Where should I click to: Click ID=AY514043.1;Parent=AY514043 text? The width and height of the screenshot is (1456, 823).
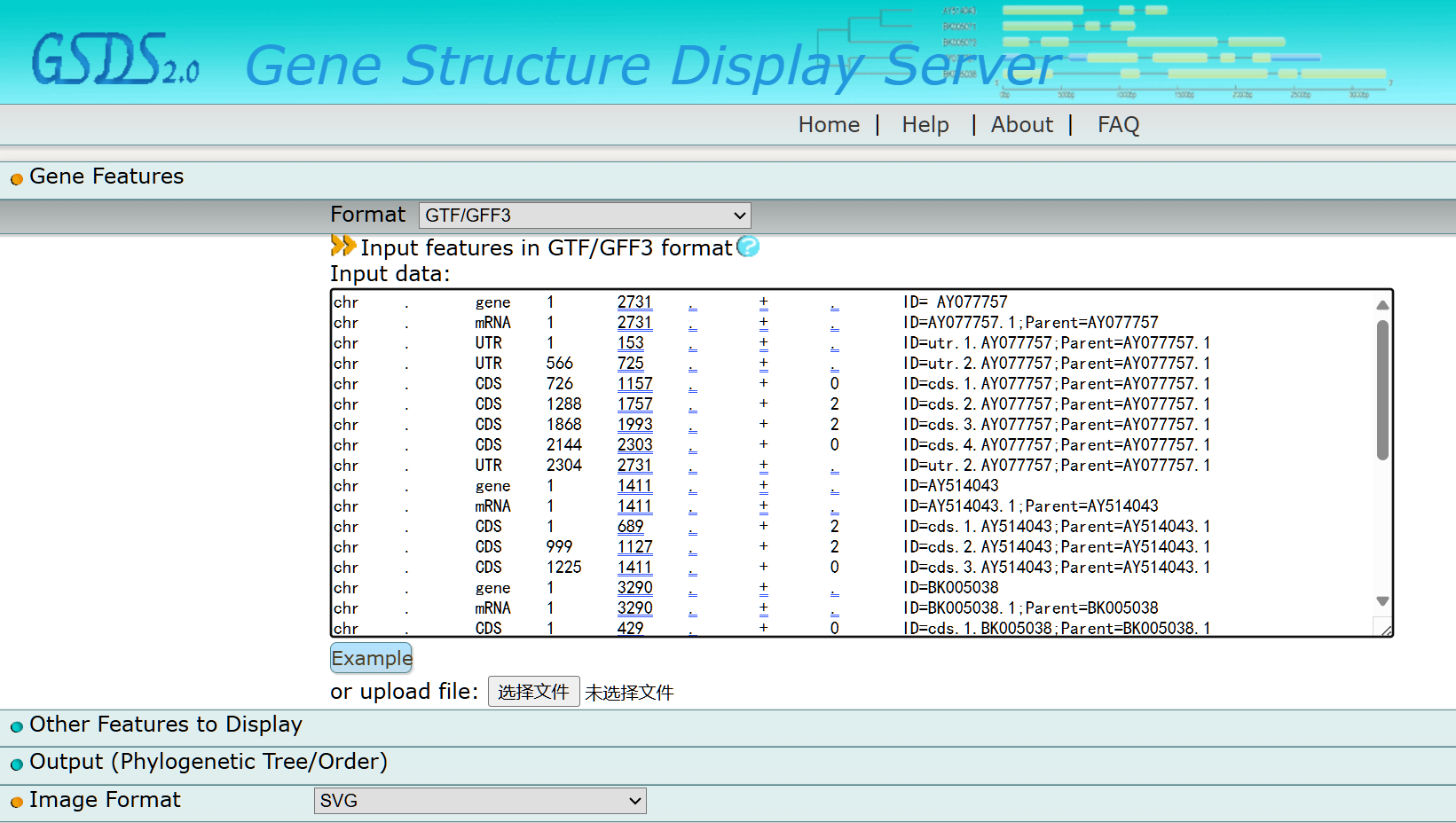[1030, 506]
